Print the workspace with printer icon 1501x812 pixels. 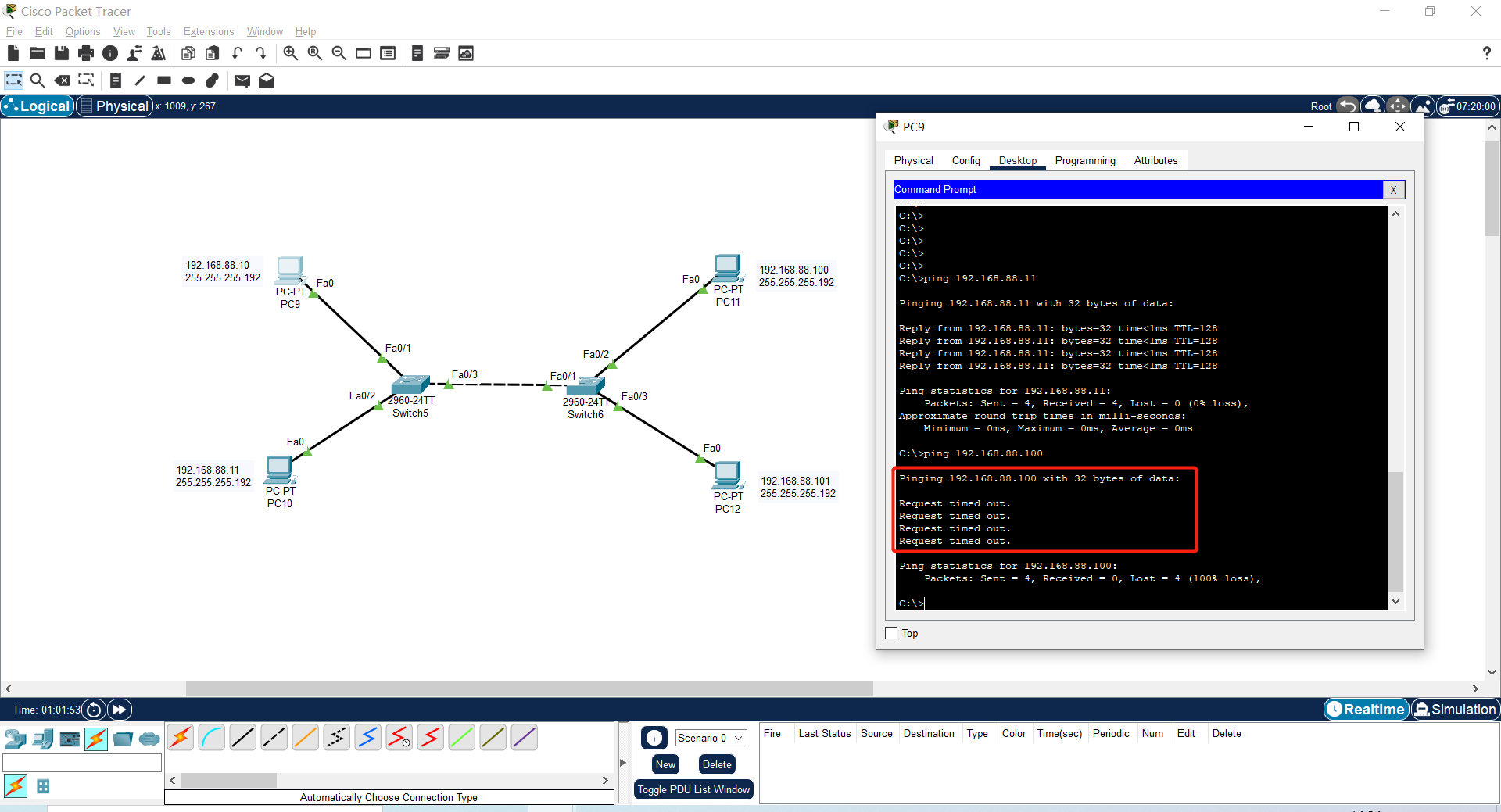click(x=85, y=53)
